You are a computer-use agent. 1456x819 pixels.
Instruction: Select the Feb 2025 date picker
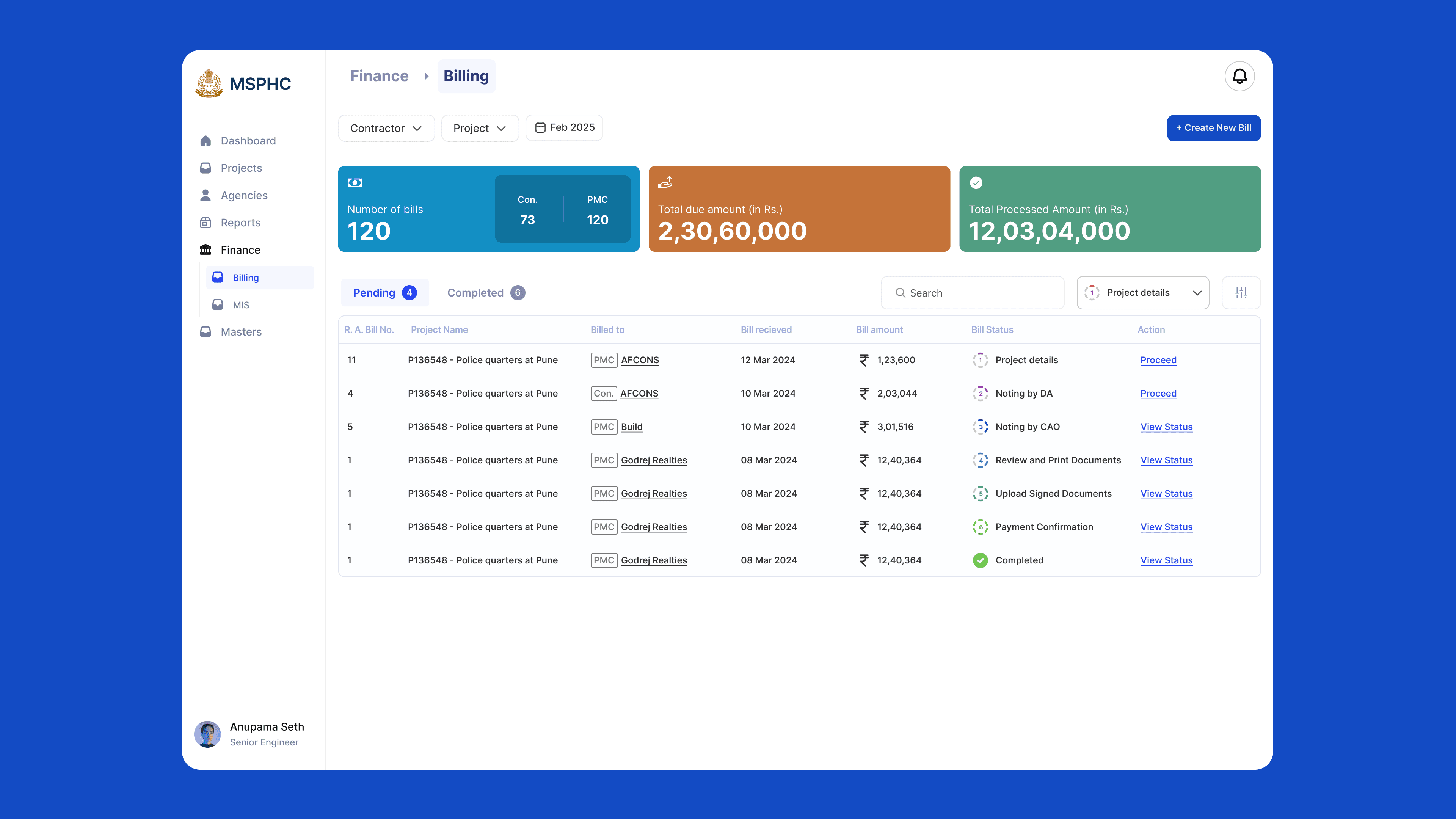tap(563, 127)
